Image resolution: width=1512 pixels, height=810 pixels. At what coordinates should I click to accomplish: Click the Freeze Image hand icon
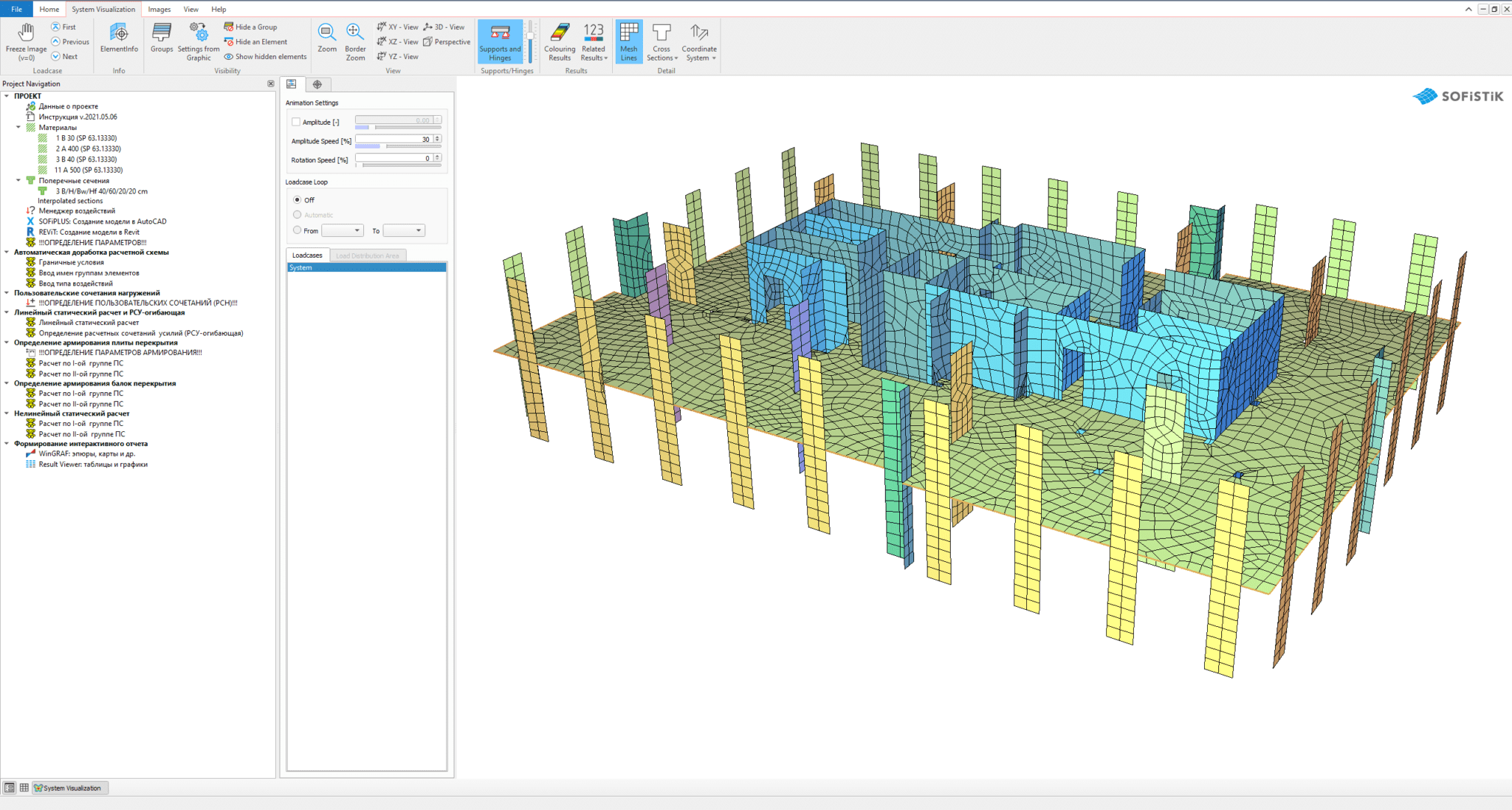pyautogui.click(x=26, y=32)
